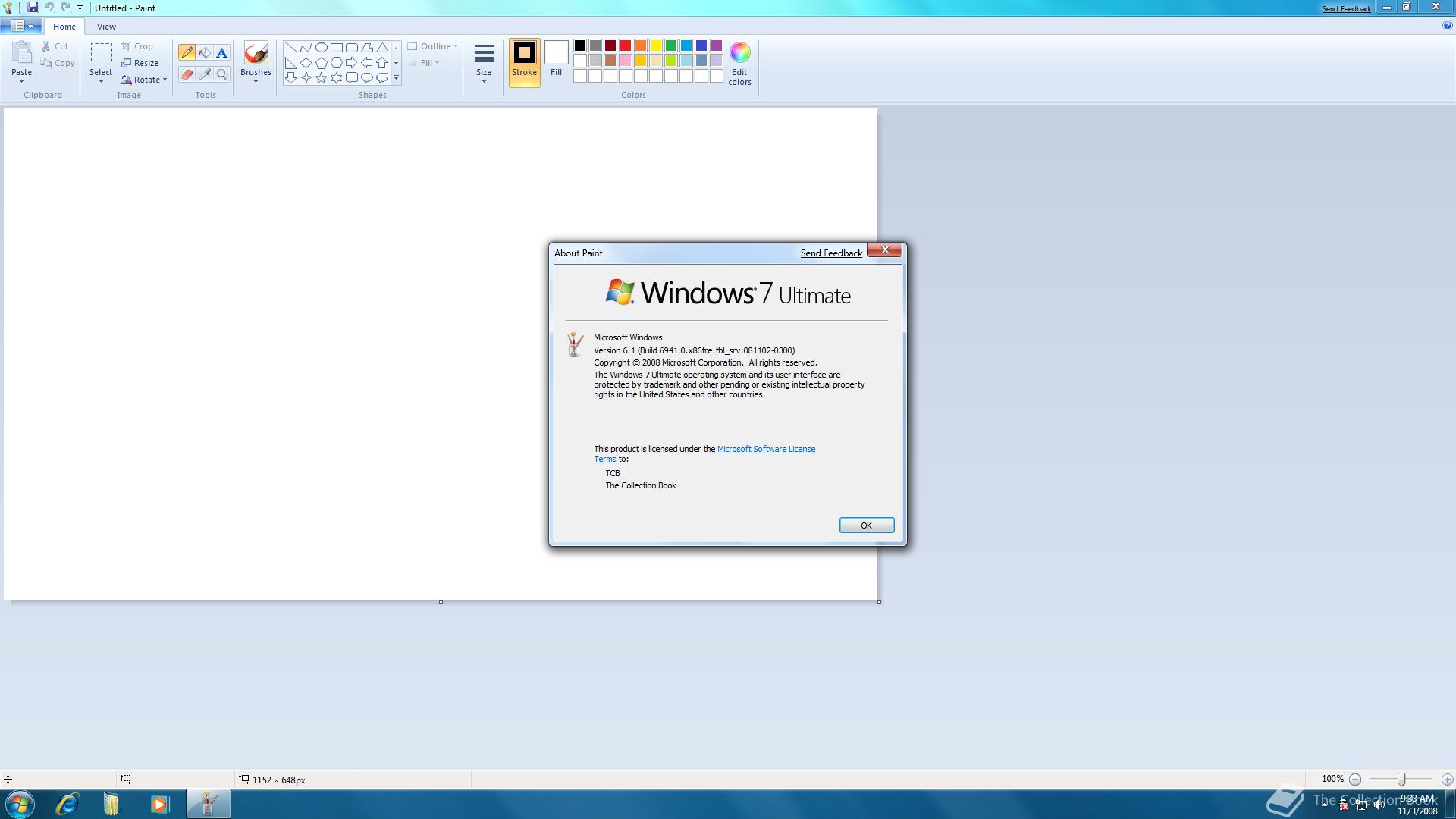Open Windows Media Player from taskbar

(159, 804)
